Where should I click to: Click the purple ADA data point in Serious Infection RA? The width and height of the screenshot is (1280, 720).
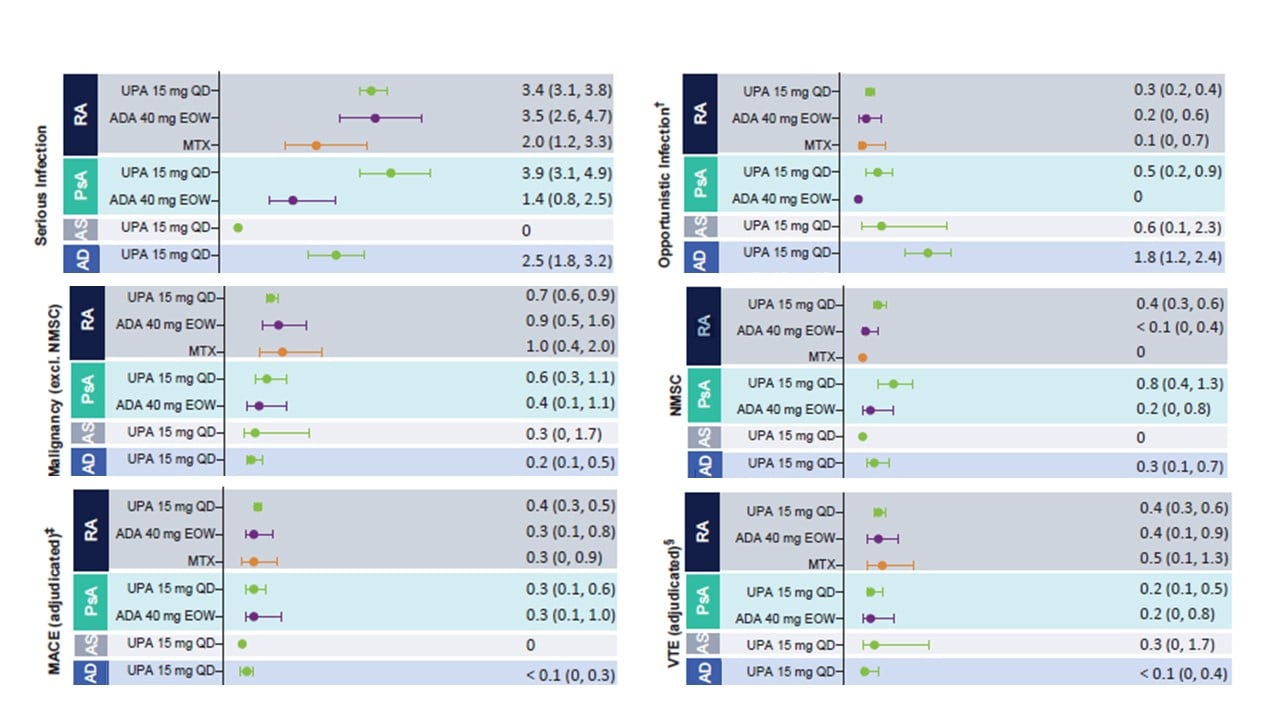pyautogui.click(x=375, y=118)
